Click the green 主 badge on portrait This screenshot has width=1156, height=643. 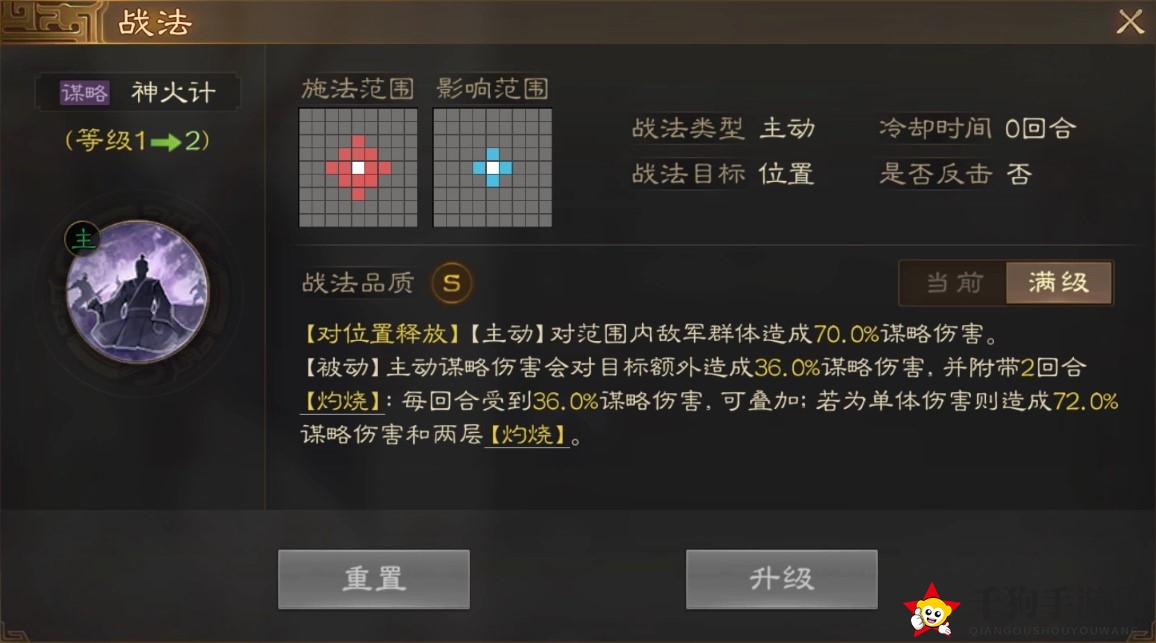(83, 239)
